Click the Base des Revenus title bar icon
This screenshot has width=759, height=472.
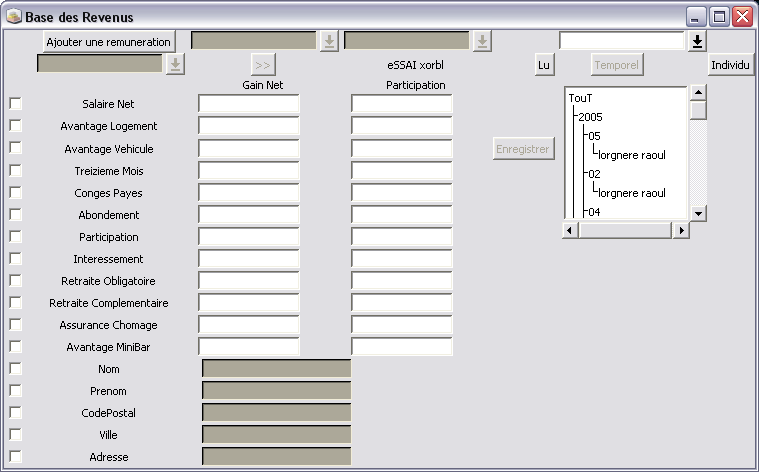point(14,17)
